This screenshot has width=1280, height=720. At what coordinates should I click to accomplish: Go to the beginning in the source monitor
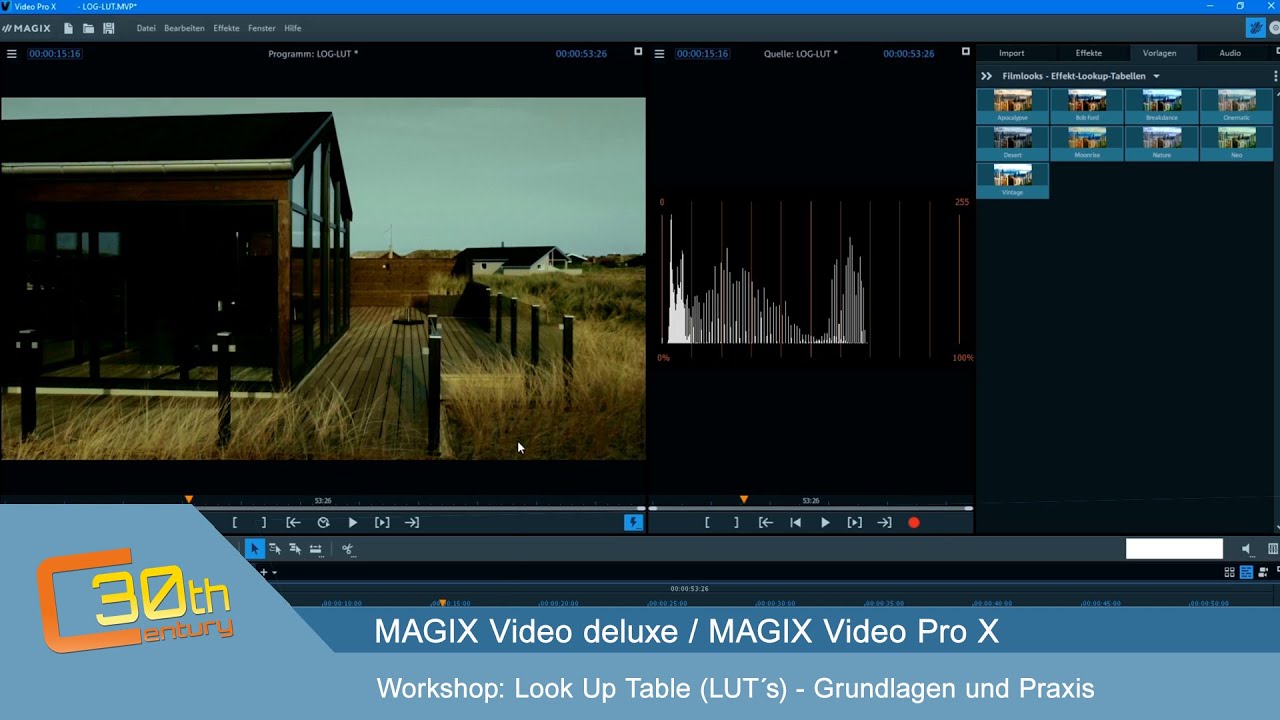tap(795, 522)
